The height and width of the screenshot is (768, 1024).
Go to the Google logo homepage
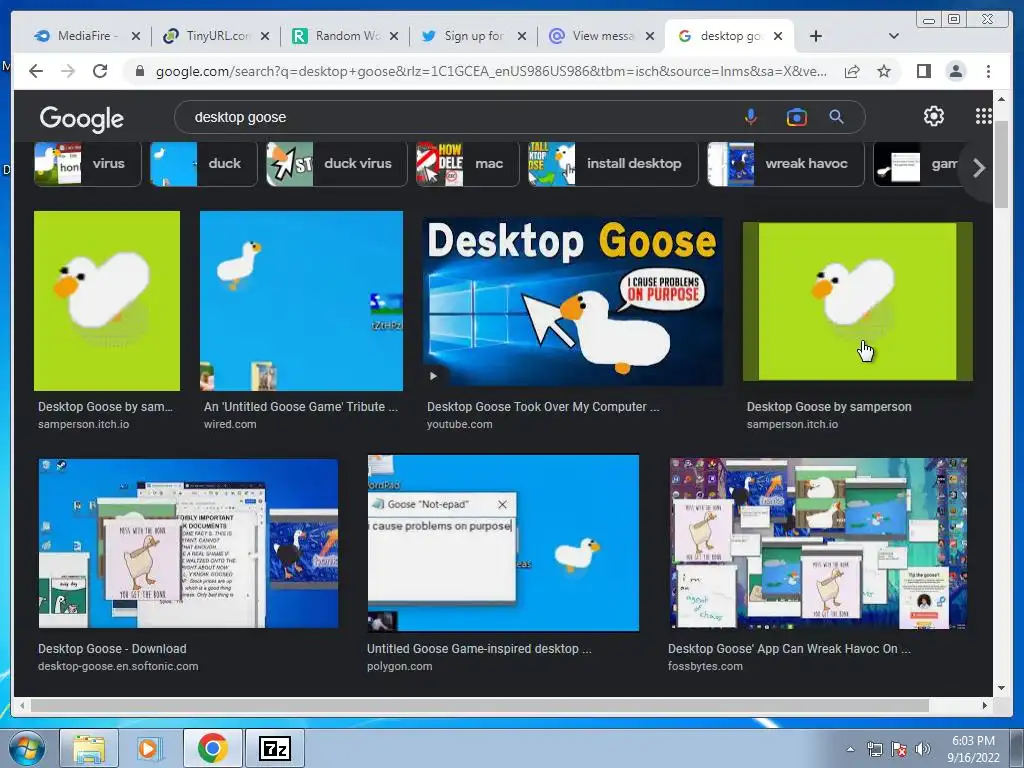pos(82,119)
